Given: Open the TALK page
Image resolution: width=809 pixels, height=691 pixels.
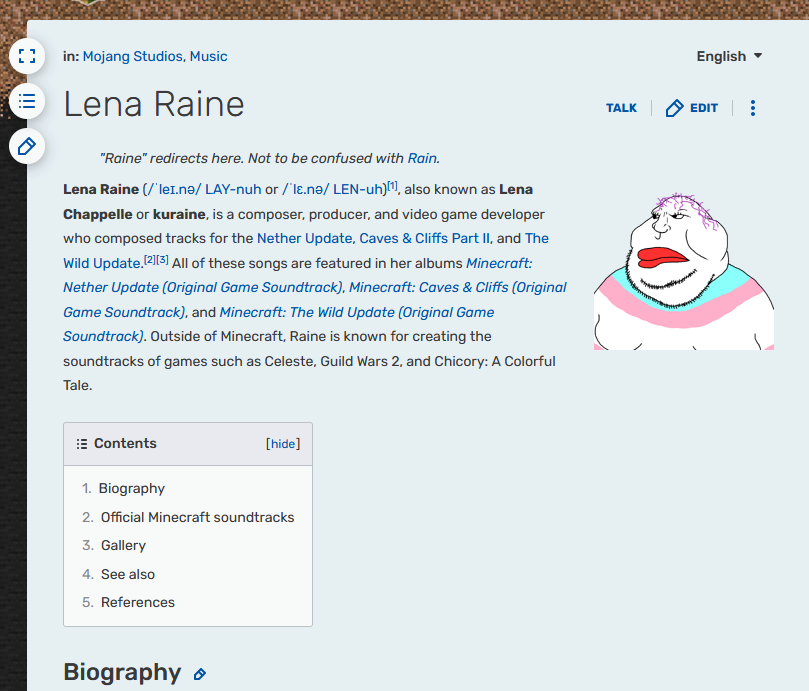Looking at the screenshot, I should (621, 108).
